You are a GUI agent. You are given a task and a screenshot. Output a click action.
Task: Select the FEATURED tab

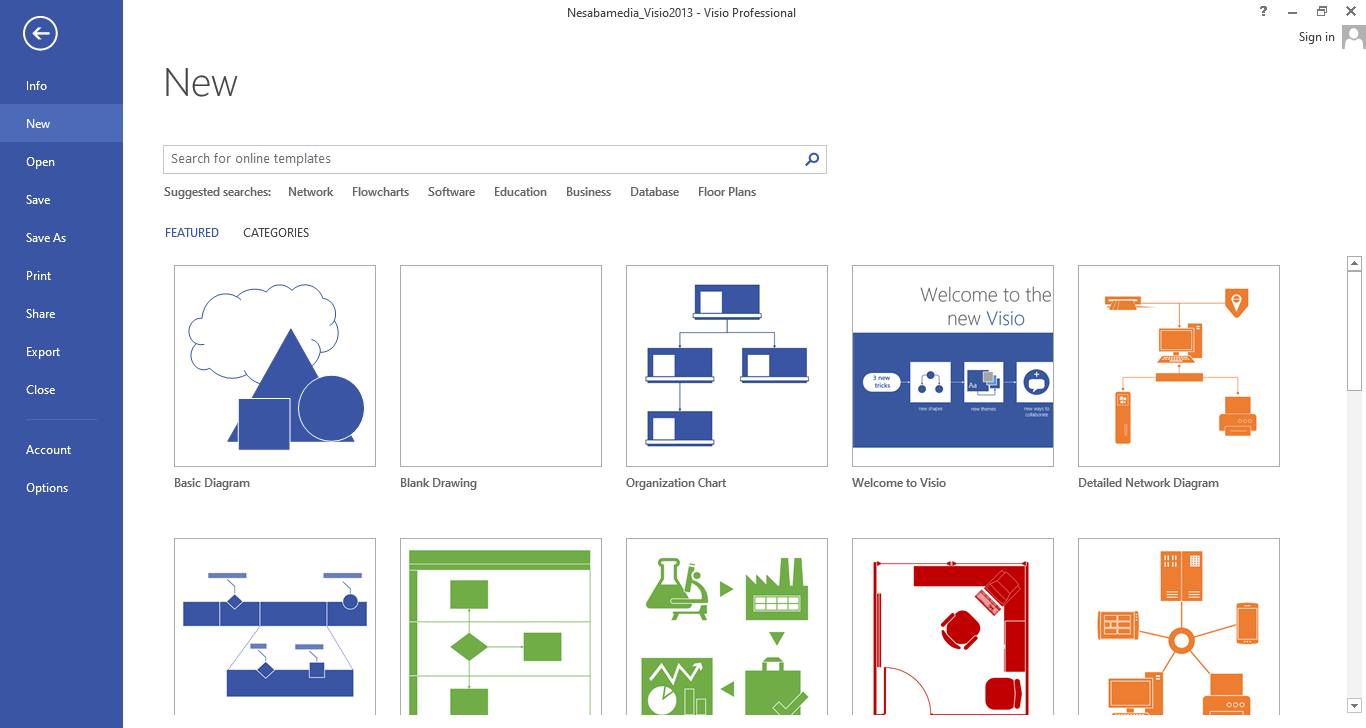(x=192, y=233)
